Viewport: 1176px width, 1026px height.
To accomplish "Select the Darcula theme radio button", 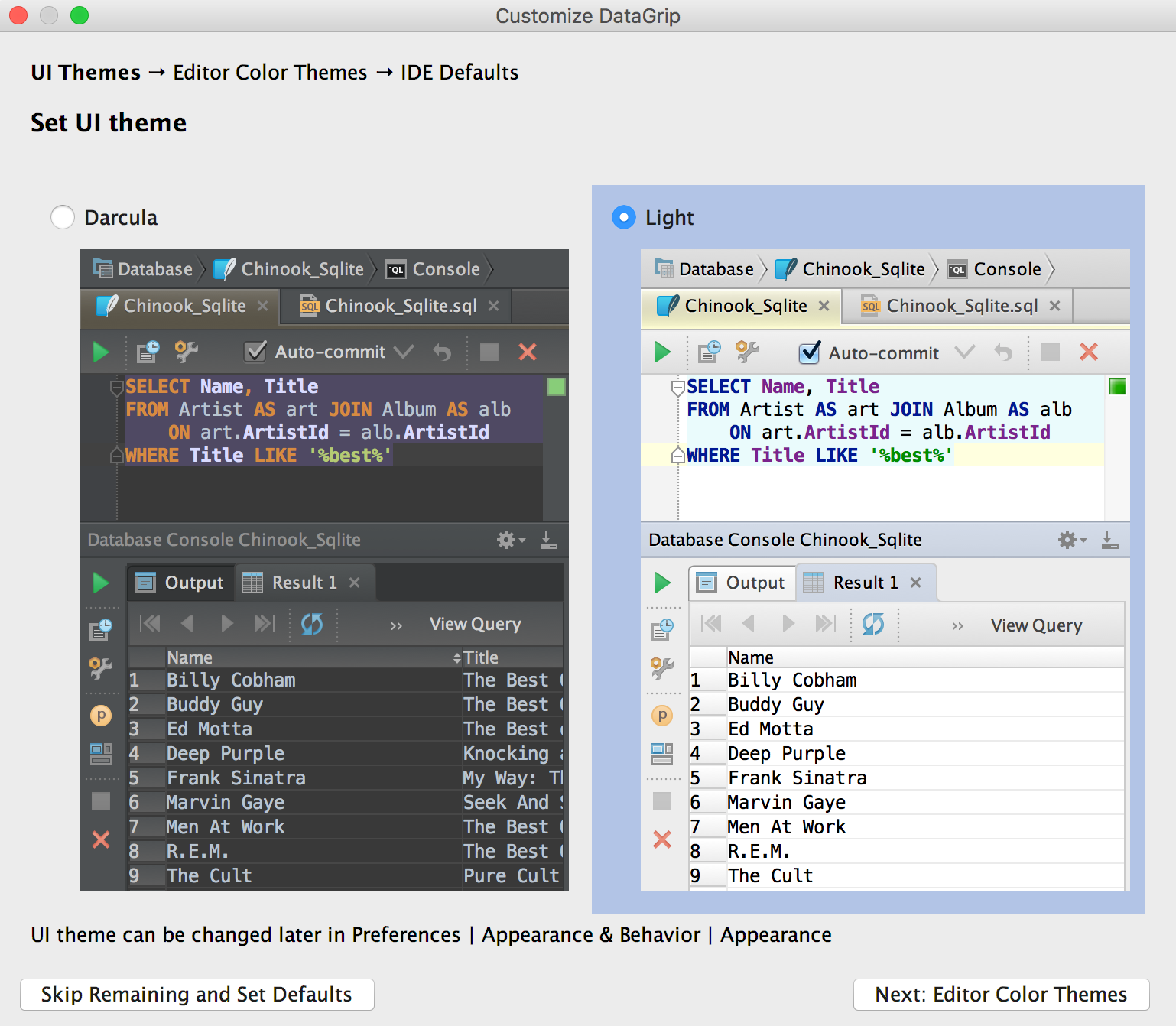I will click(63, 217).
